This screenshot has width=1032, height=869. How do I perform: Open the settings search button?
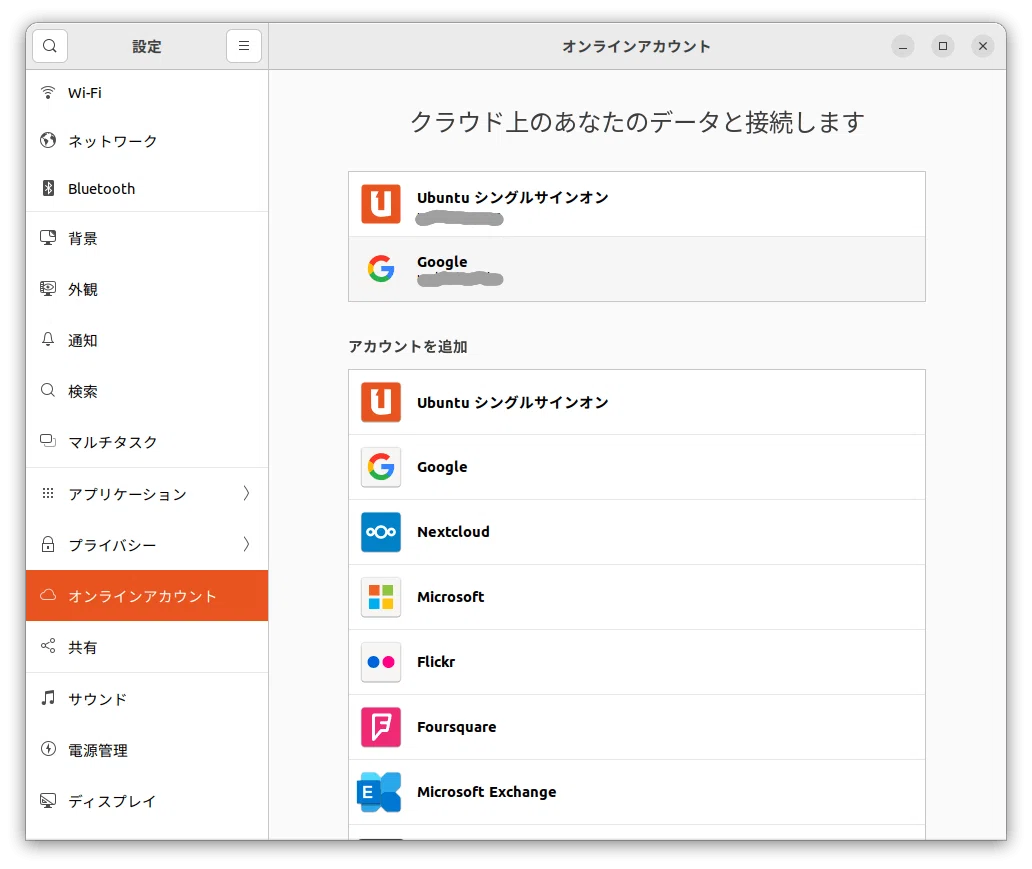[50, 46]
